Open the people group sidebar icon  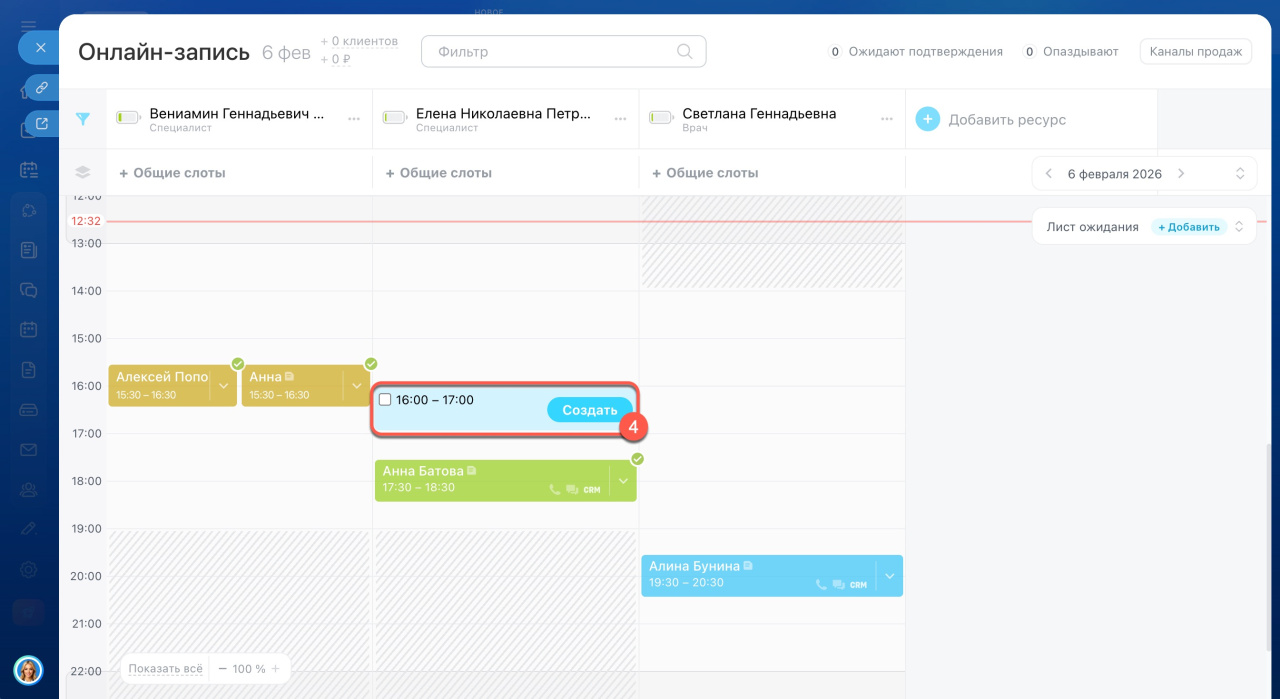29,489
